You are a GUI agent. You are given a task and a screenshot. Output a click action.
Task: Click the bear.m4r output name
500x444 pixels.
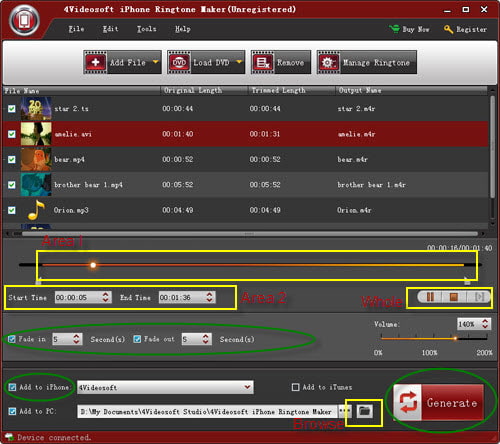[x=352, y=159]
